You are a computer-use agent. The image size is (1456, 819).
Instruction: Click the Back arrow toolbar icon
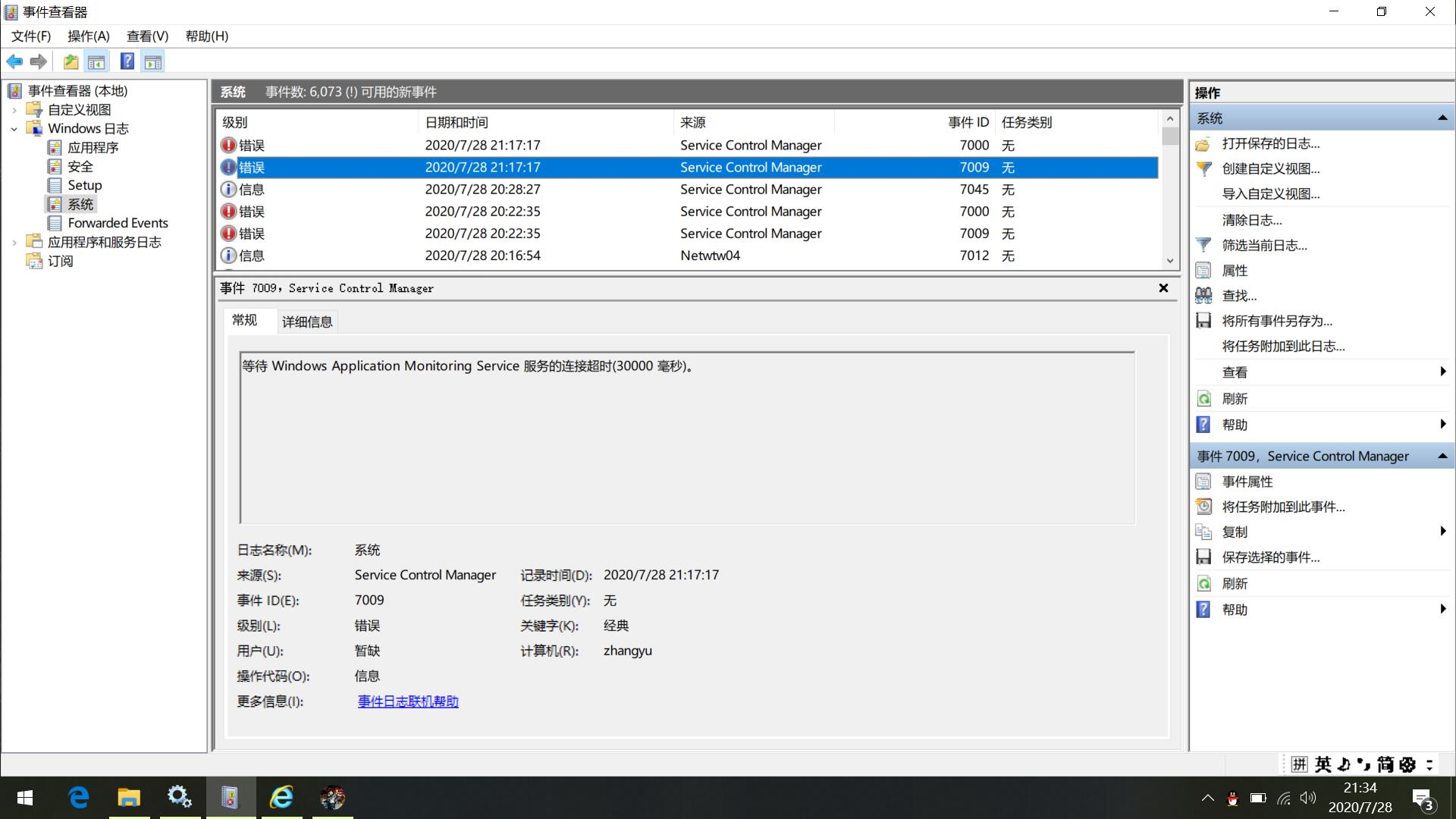[14, 61]
